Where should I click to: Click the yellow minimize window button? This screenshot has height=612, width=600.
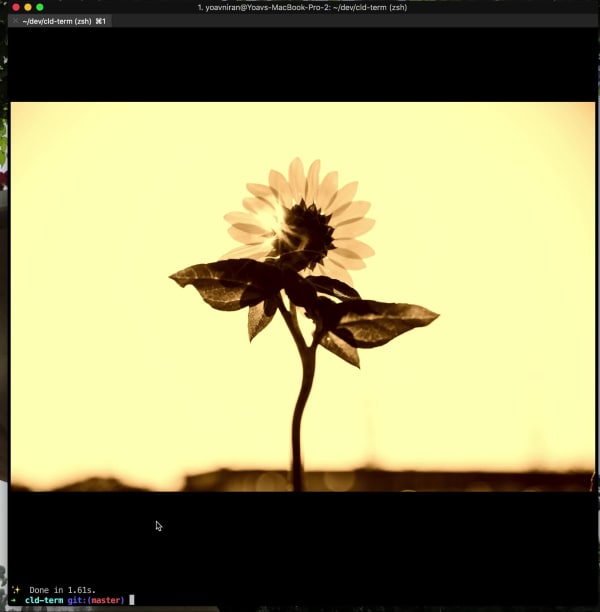click(x=28, y=7)
